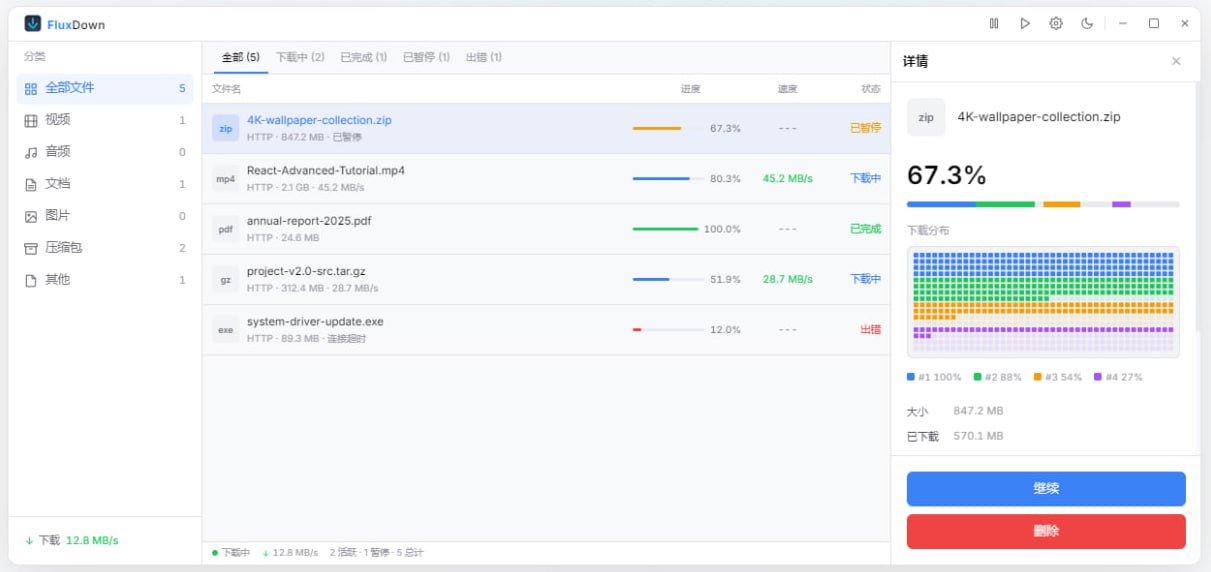This screenshot has height=572, width=1211.
Task: Open the 已暂停 (1) tab
Action: 426,57
